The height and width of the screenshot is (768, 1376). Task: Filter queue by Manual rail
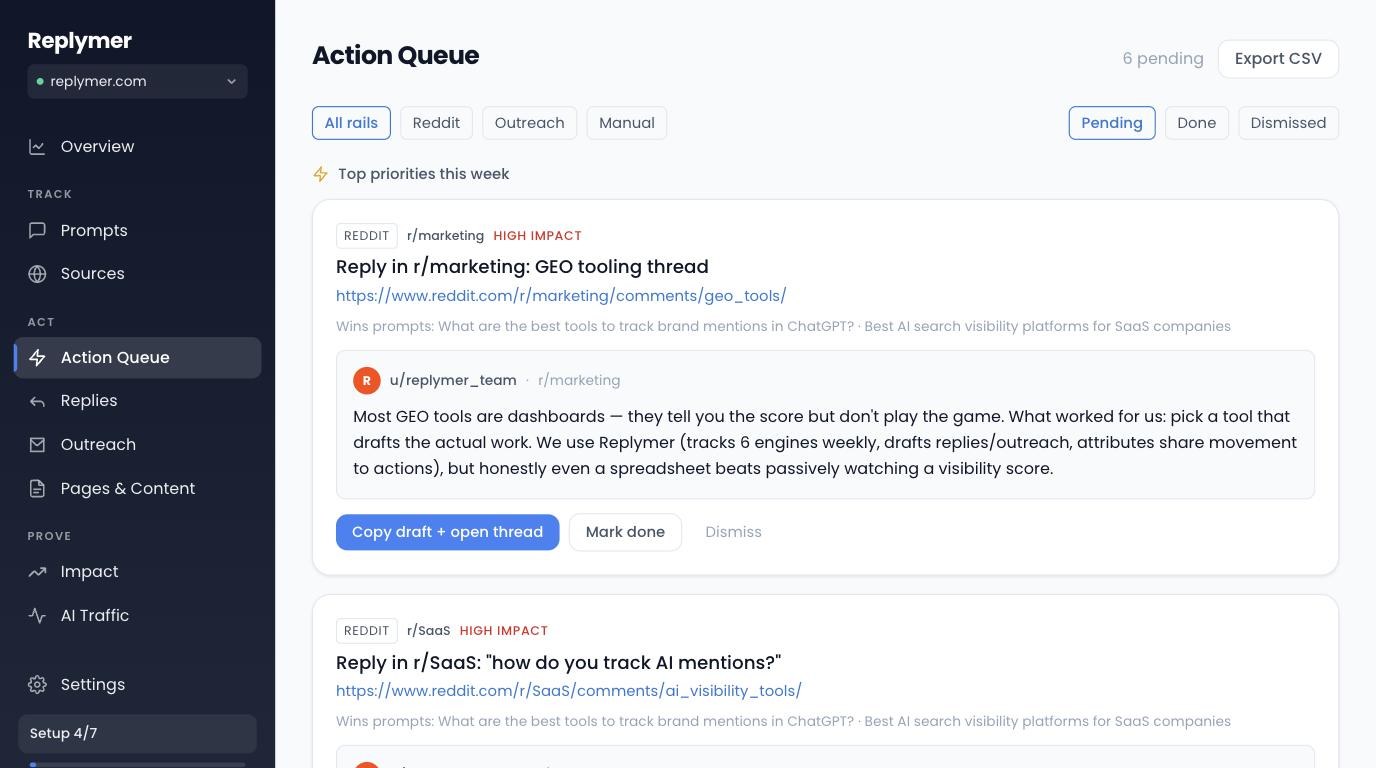[627, 123]
